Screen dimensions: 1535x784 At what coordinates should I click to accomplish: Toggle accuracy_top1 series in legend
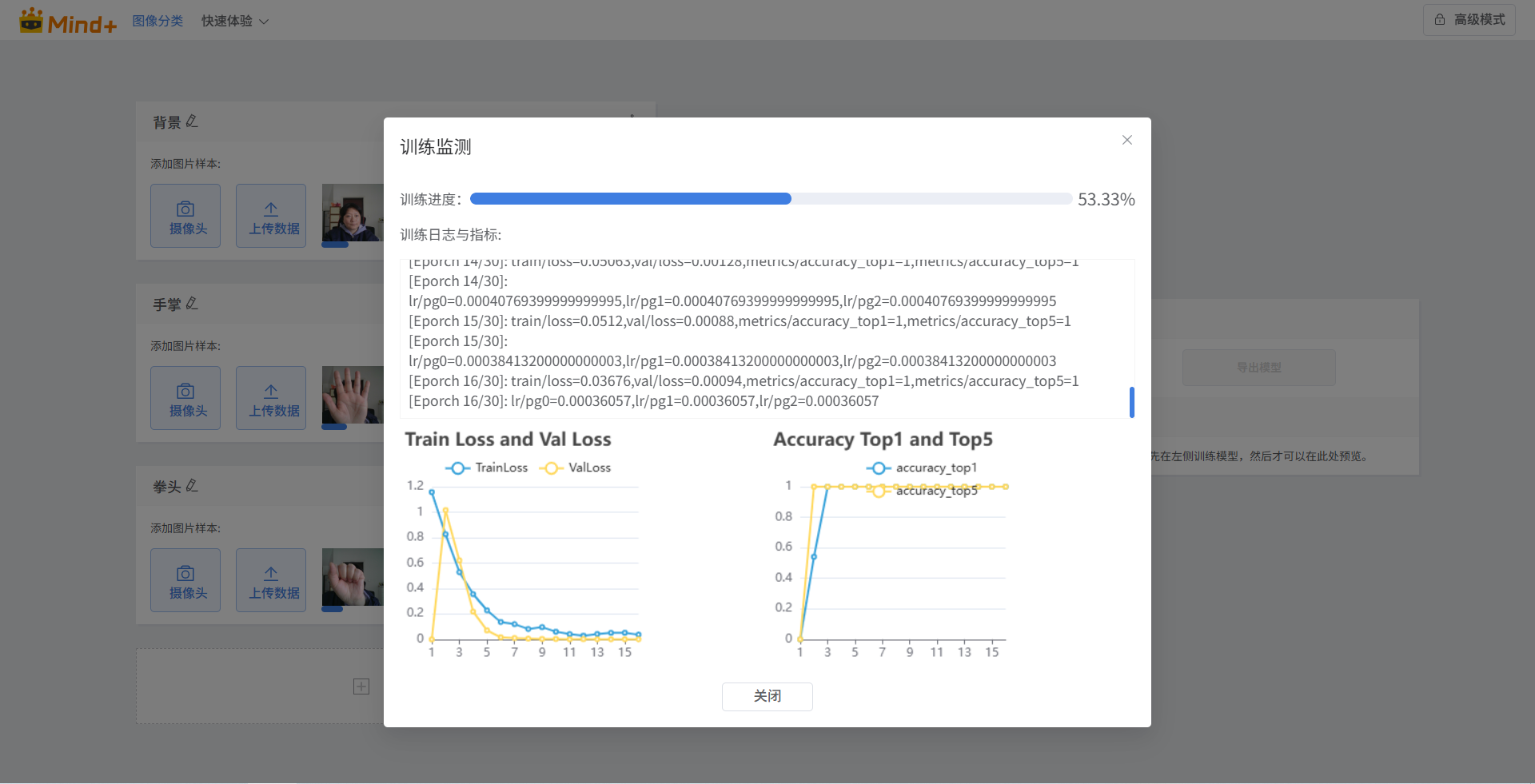click(x=922, y=468)
